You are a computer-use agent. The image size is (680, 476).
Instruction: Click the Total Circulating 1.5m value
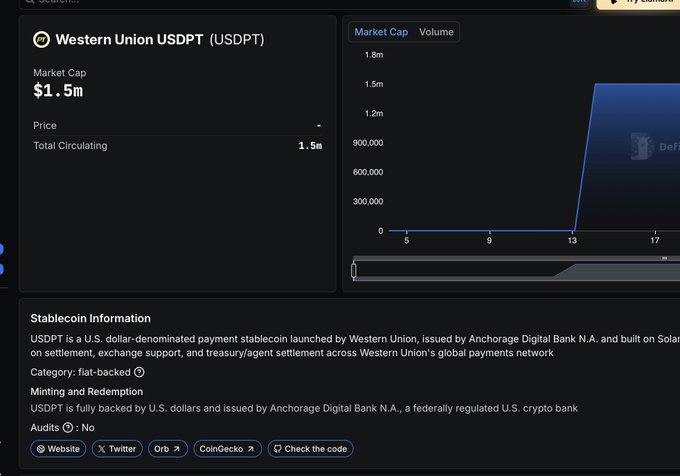pyautogui.click(x=310, y=146)
